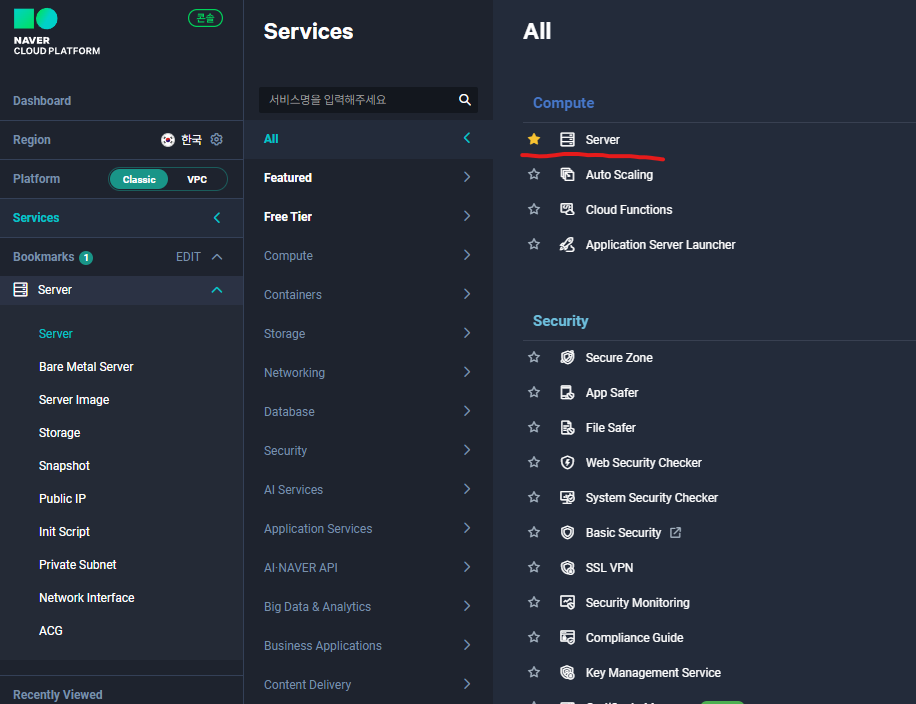Open the Web Security Checker icon
This screenshot has height=704, width=916.
coord(567,462)
